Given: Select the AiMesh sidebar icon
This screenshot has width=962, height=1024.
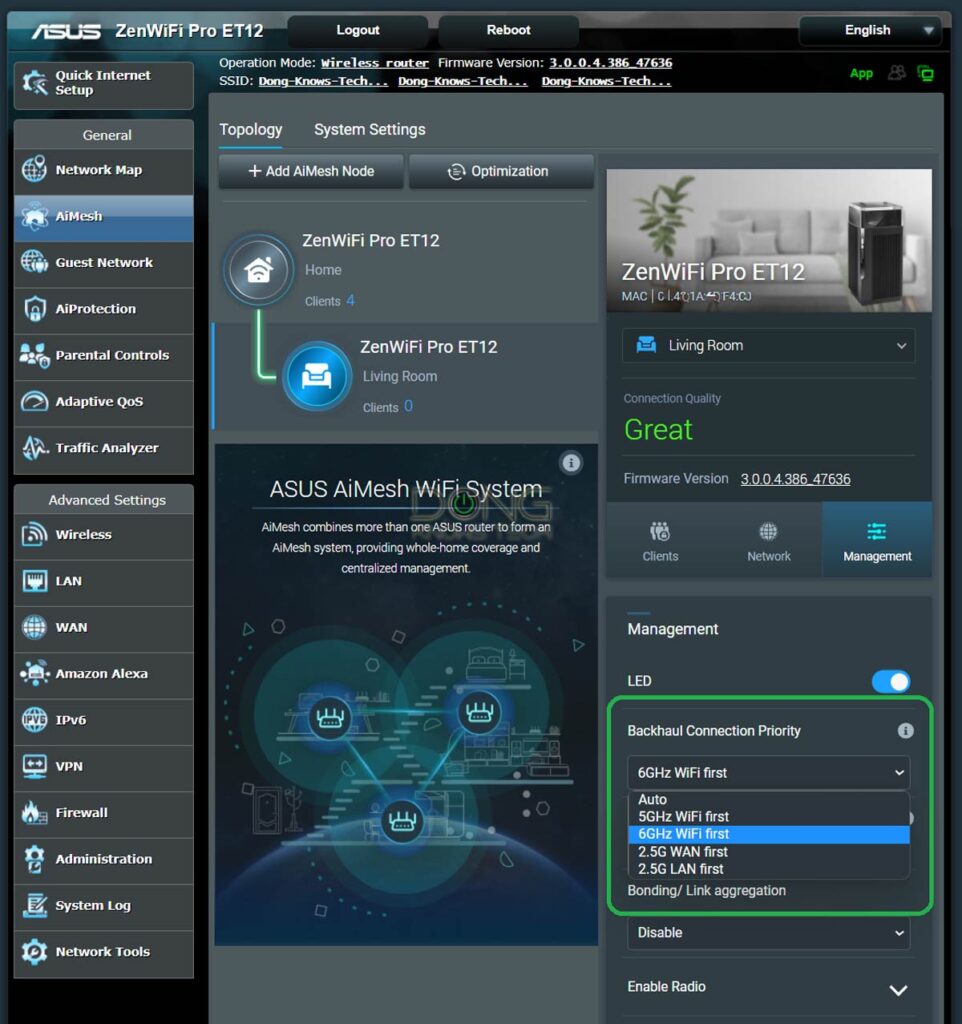Looking at the screenshot, I should pos(34,216).
